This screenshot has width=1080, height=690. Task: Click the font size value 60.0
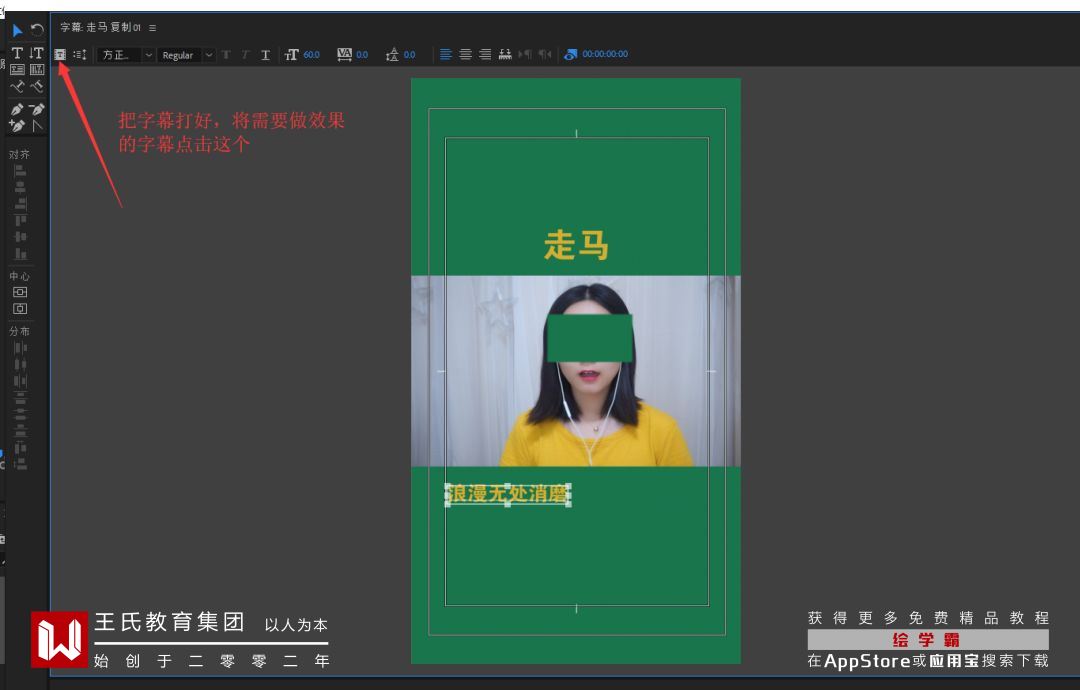click(x=311, y=54)
